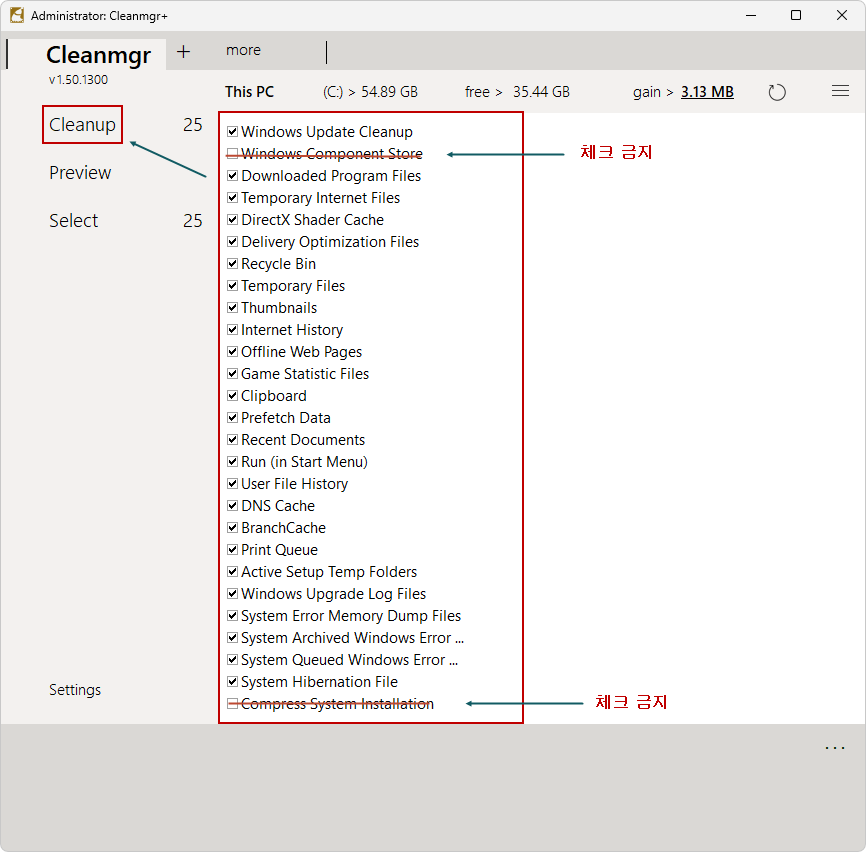The image size is (866, 852).
Task: Close the Cleanmgr+ window
Action: click(842, 15)
